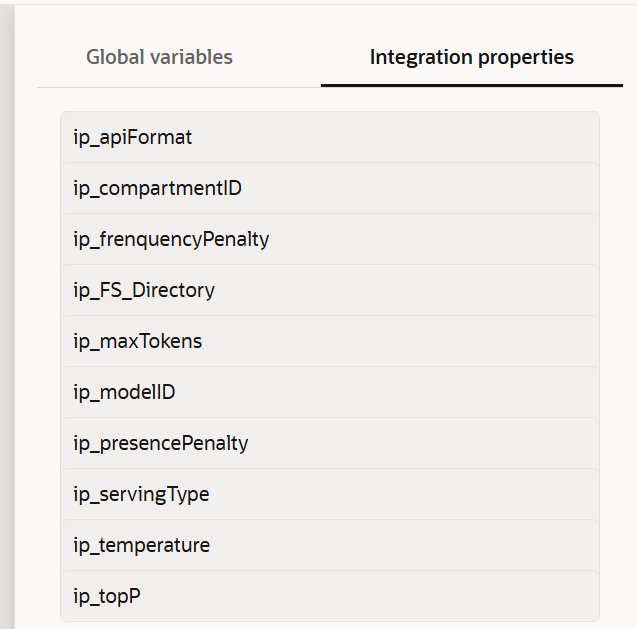Select the Integration properties tab
The height and width of the screenshot is (629, 637).
pyautogui.click(x=471, y=57)
